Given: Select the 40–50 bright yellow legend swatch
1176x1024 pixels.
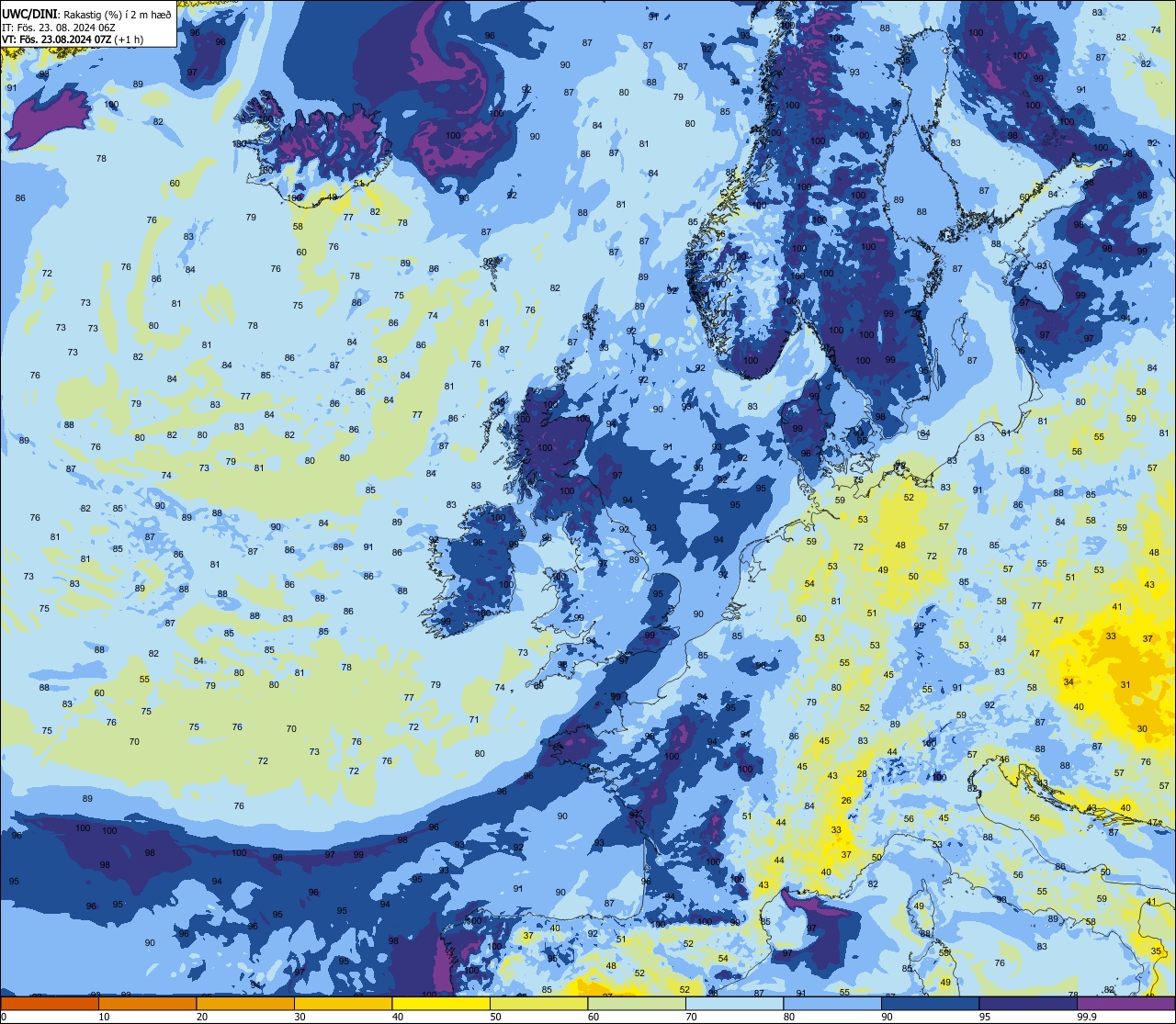Looking at the screenshot, I should 441,1003.
